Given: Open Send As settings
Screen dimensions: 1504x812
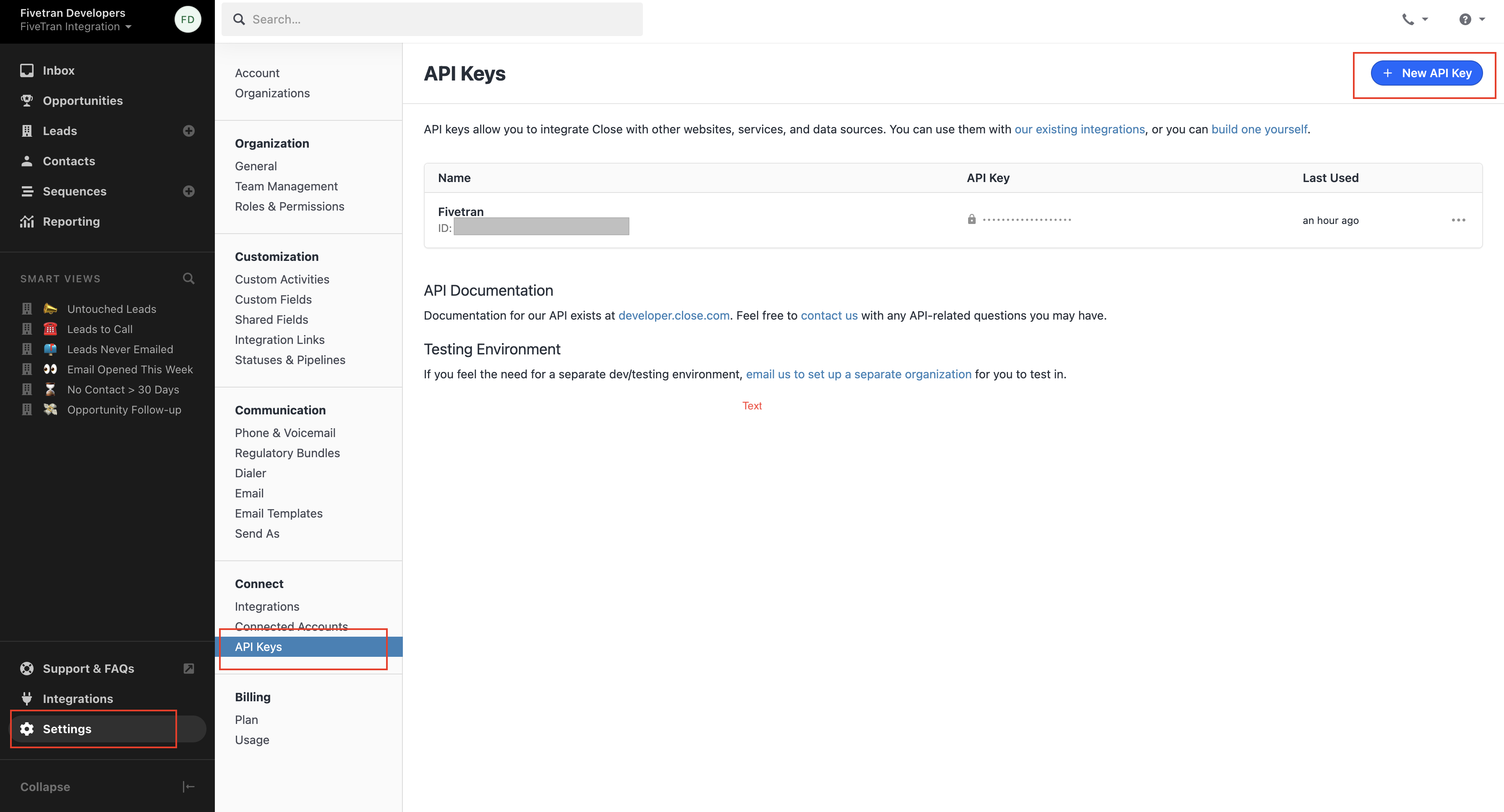Looking at the screenshot, I should [x=257, y=534].
